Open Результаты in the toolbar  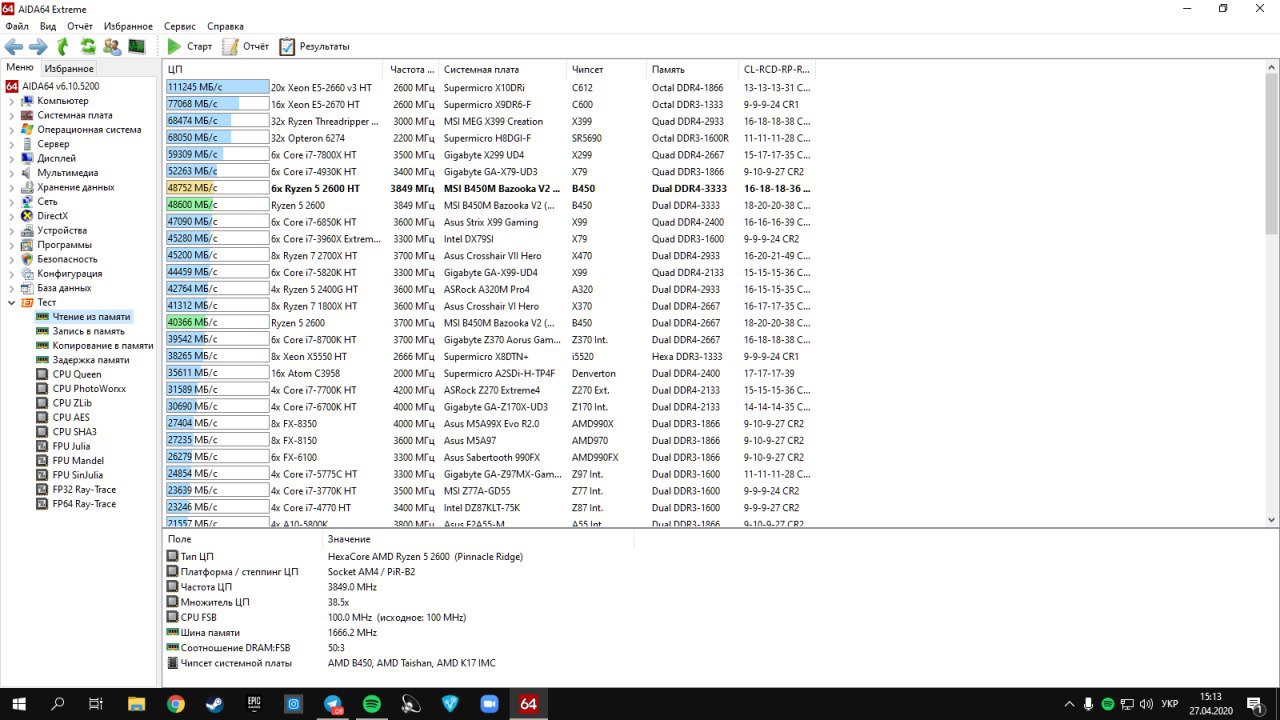314,46
